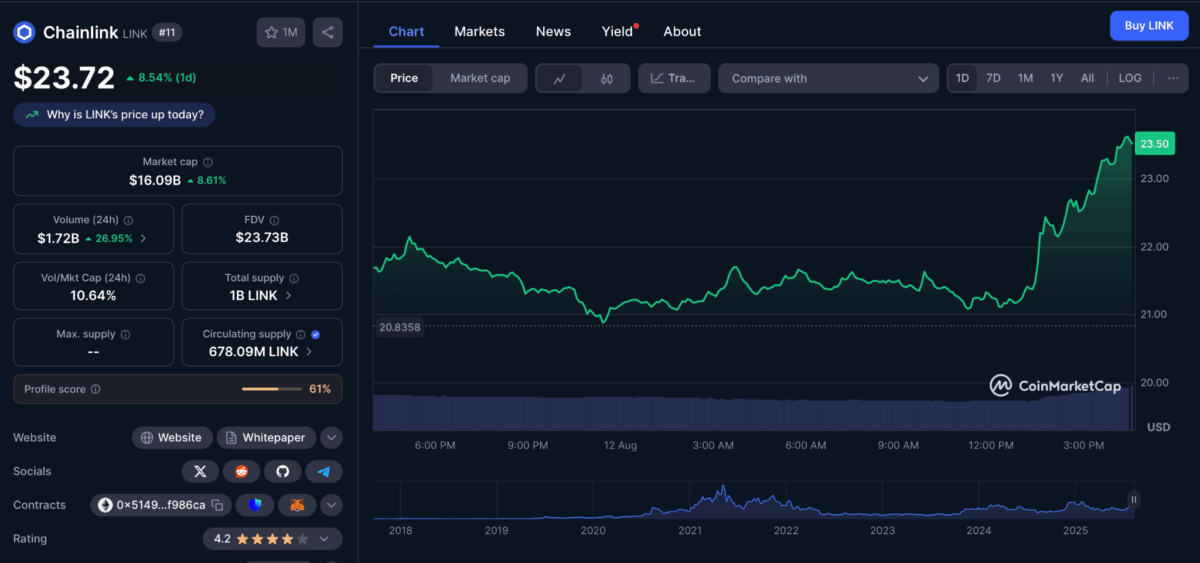Open the Telegram social link
Screen dimensions: 1200x563
tap(323, 471)
